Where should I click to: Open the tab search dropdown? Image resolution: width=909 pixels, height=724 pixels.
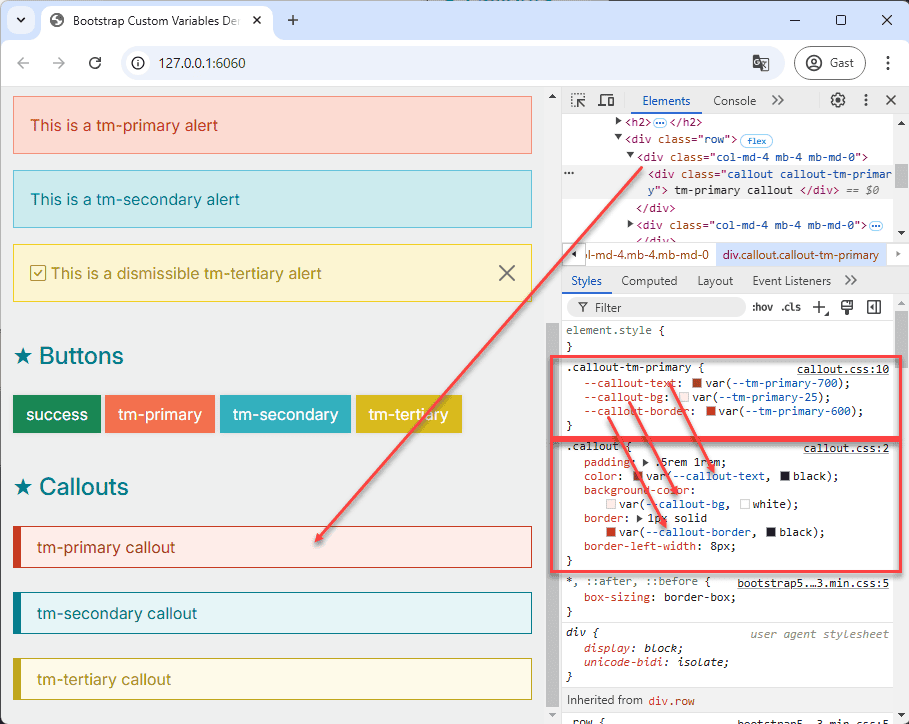(21, 20)
